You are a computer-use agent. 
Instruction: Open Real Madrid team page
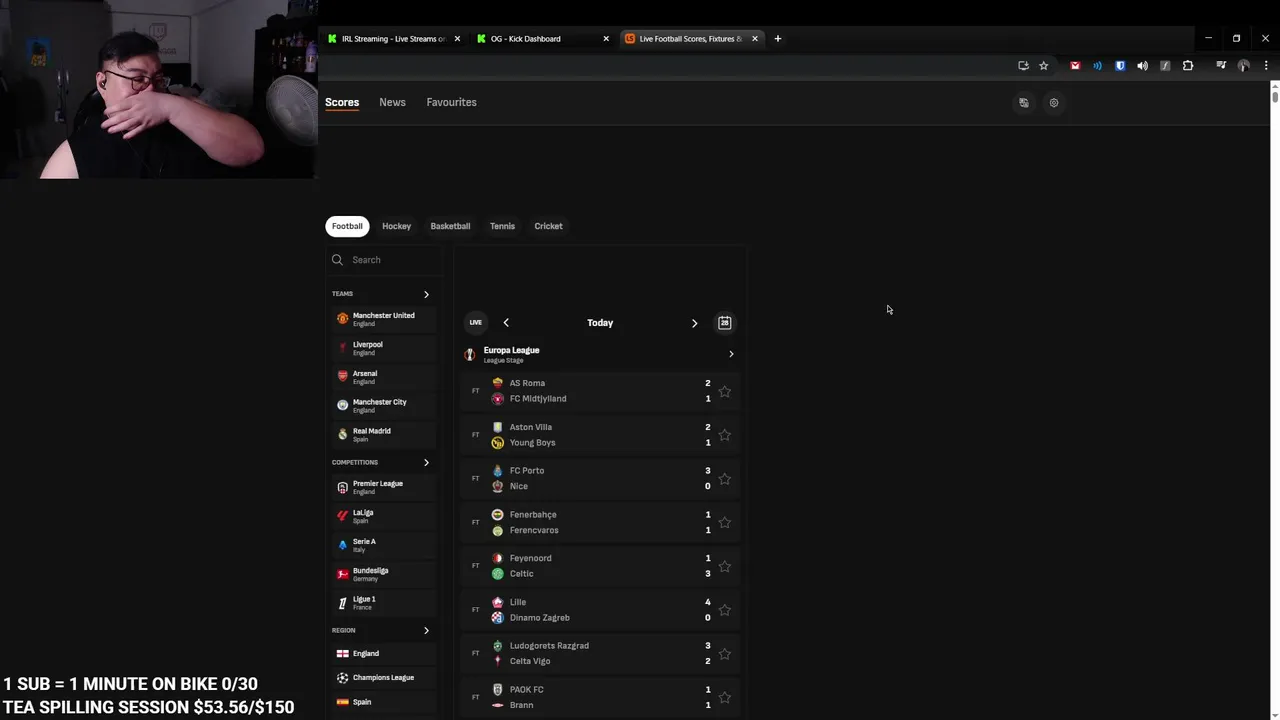[383, 434]
